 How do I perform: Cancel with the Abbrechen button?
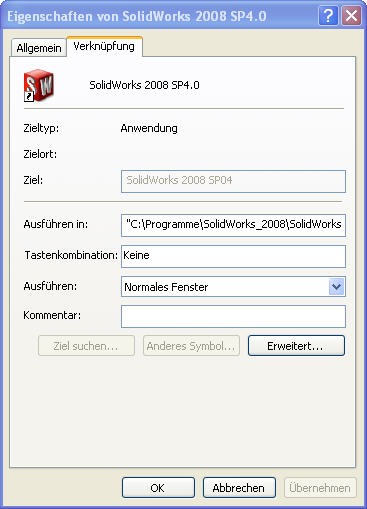point(239,488)
